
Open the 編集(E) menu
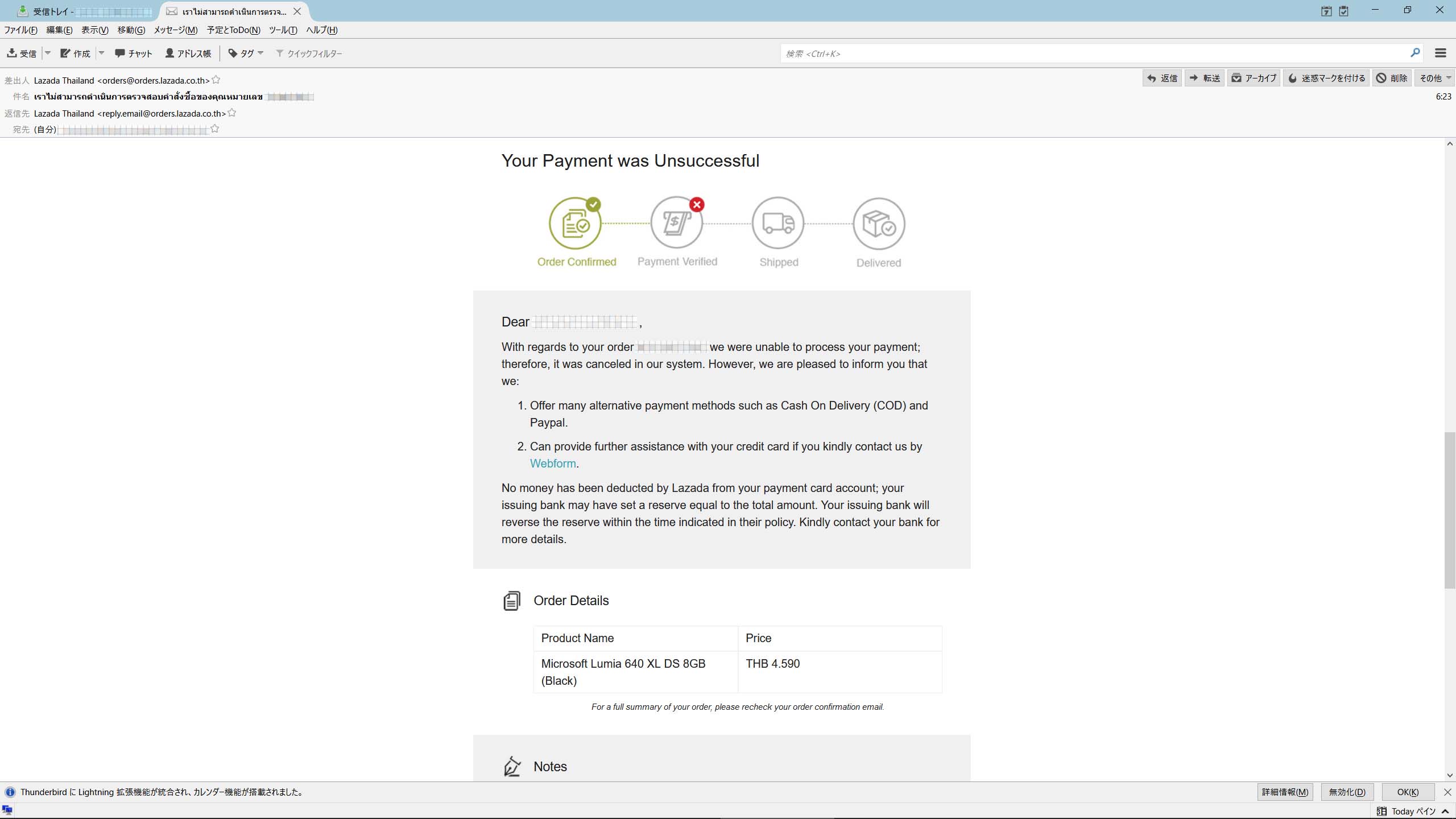[x=59, y=30]
